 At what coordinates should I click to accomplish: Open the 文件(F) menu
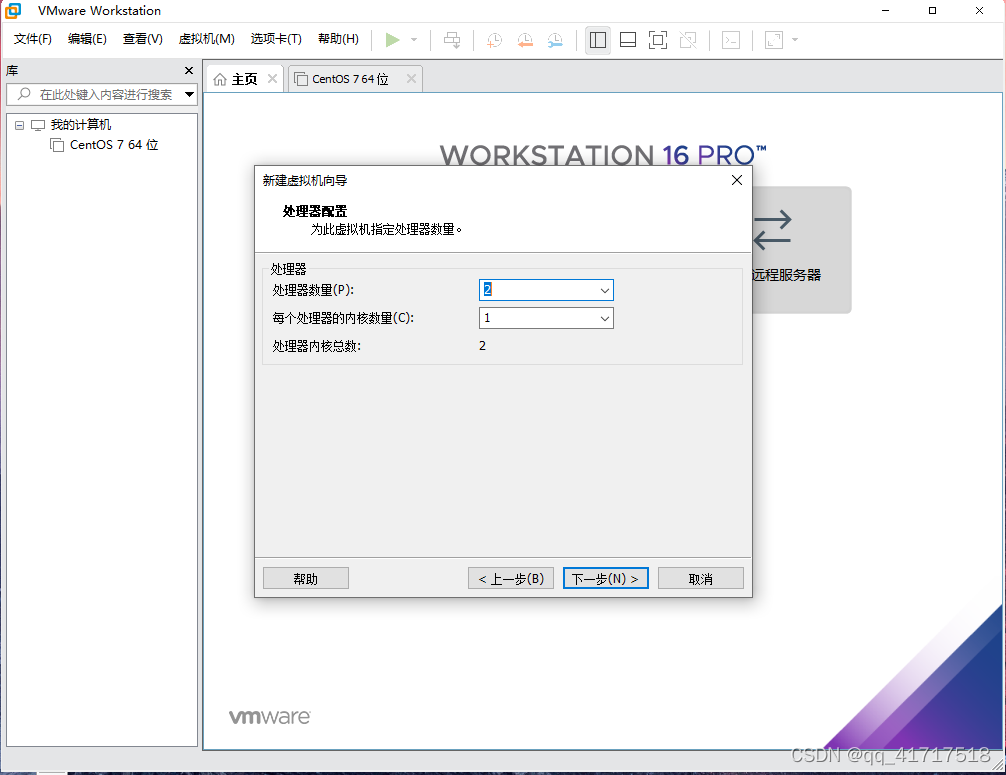coord(33,39)
